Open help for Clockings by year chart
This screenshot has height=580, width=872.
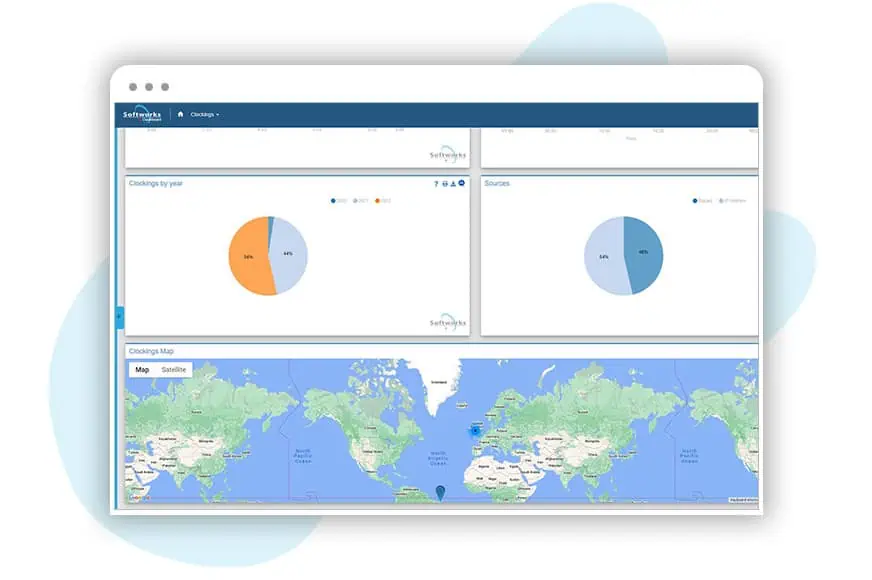[436, 184]
